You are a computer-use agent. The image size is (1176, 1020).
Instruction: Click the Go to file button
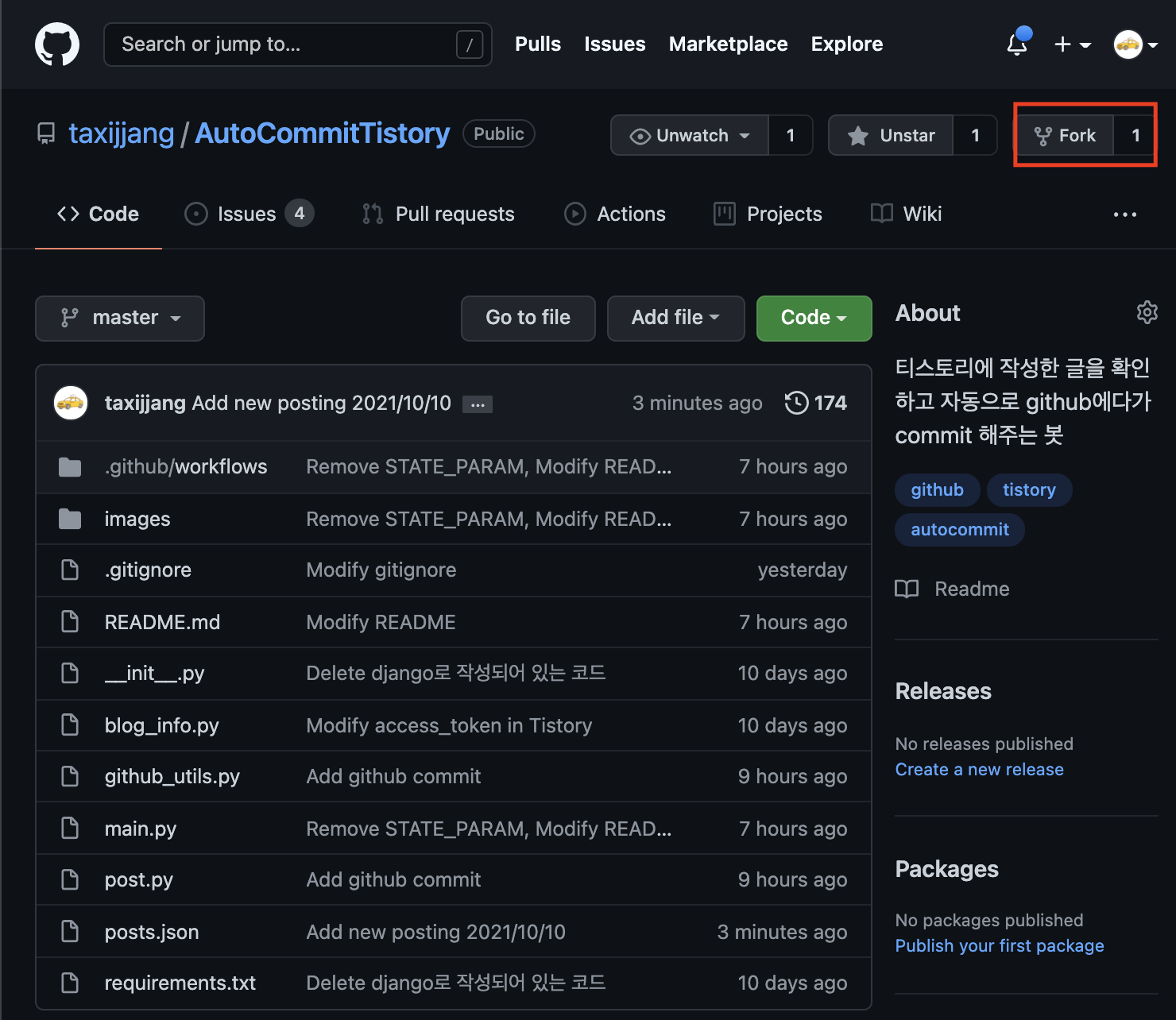[528, 318]
